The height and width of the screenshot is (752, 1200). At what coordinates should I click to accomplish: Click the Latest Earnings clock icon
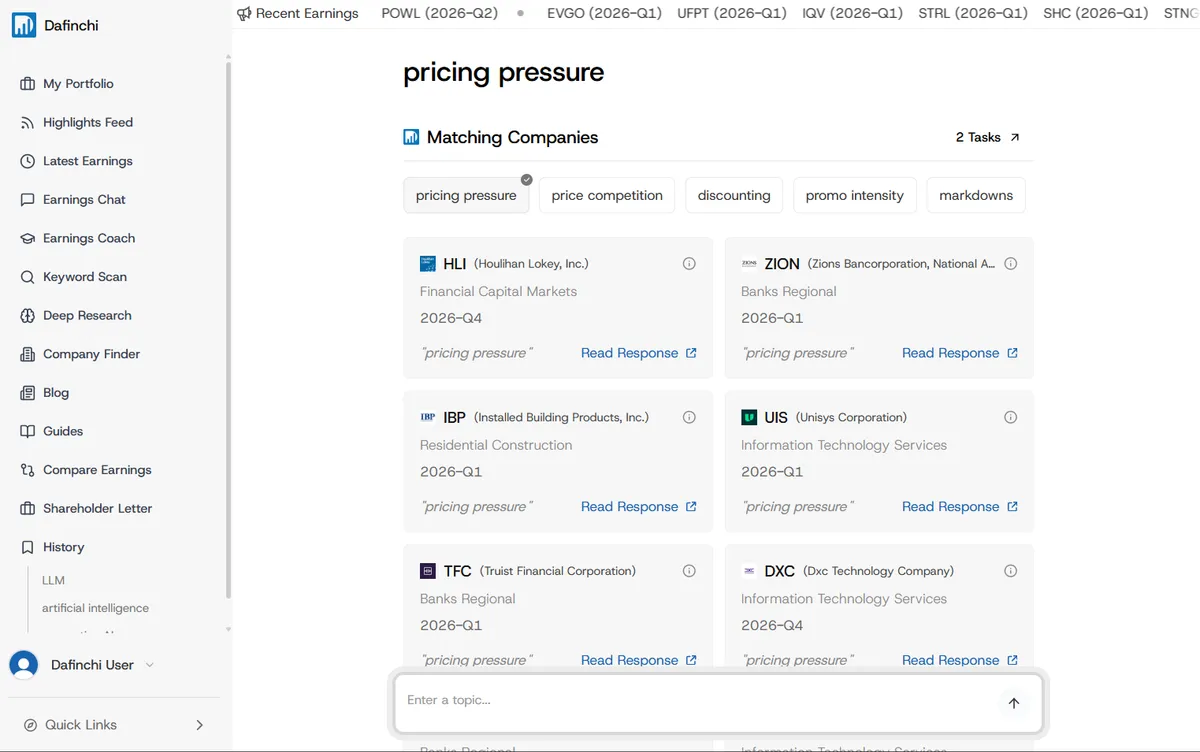pyautogui.click(x=28, y=161)
